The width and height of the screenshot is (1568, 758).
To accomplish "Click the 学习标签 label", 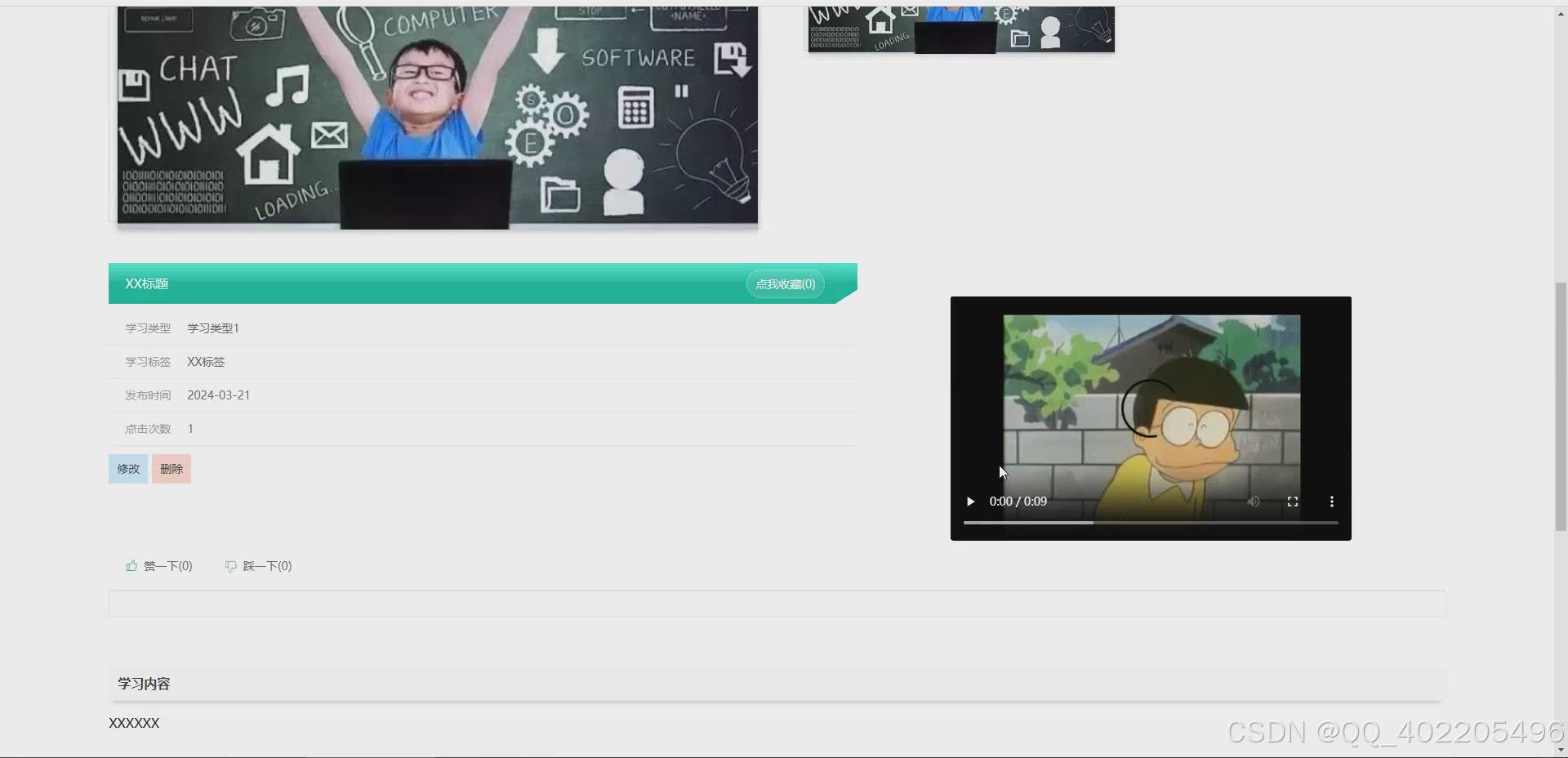I will (148, 362).
